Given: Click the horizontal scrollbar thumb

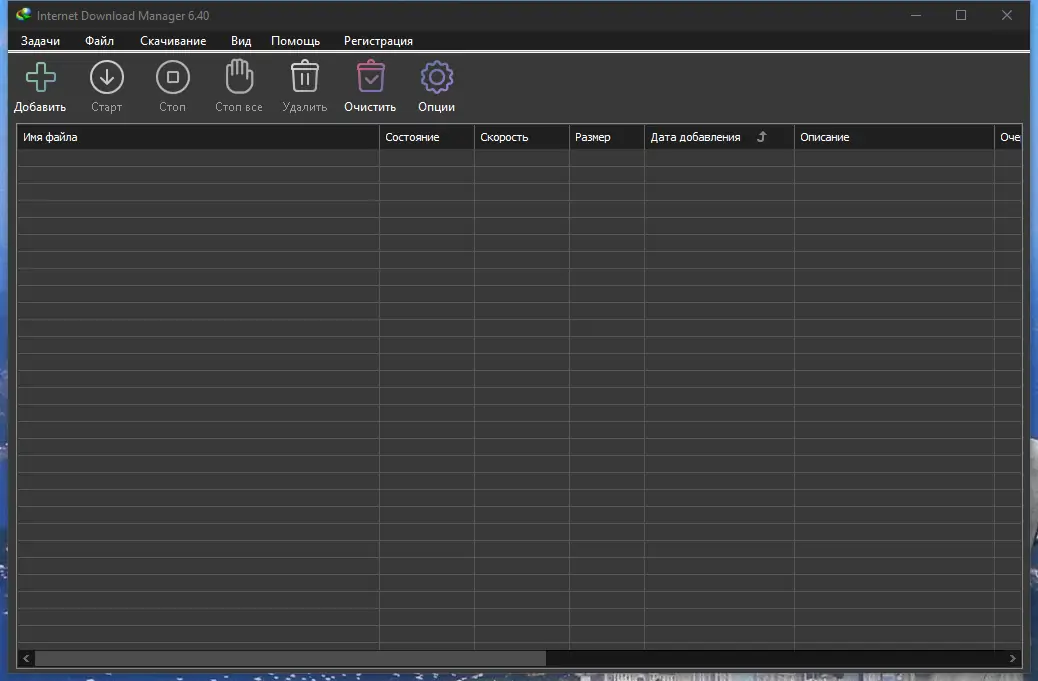Looking at the screenshot, I should pos(290,658).
